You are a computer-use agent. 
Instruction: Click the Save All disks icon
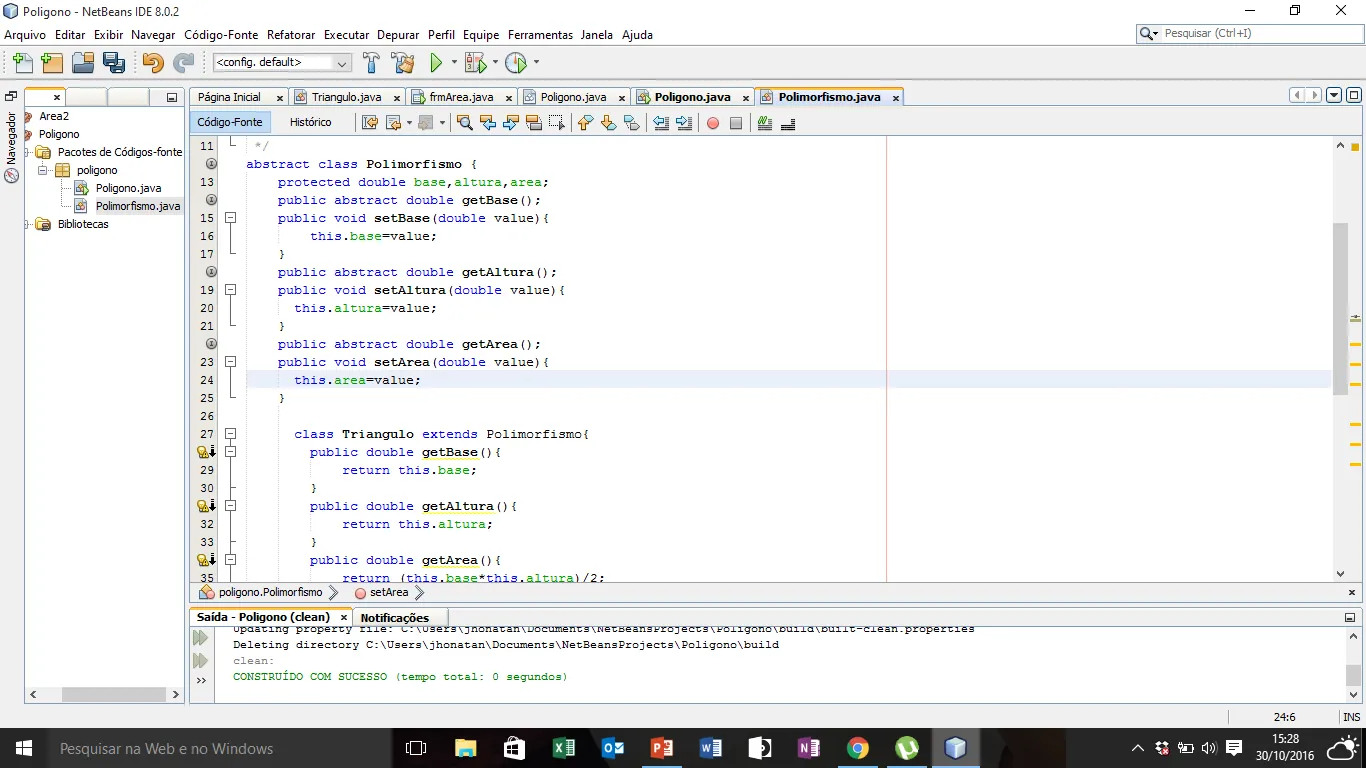[114, 63]
